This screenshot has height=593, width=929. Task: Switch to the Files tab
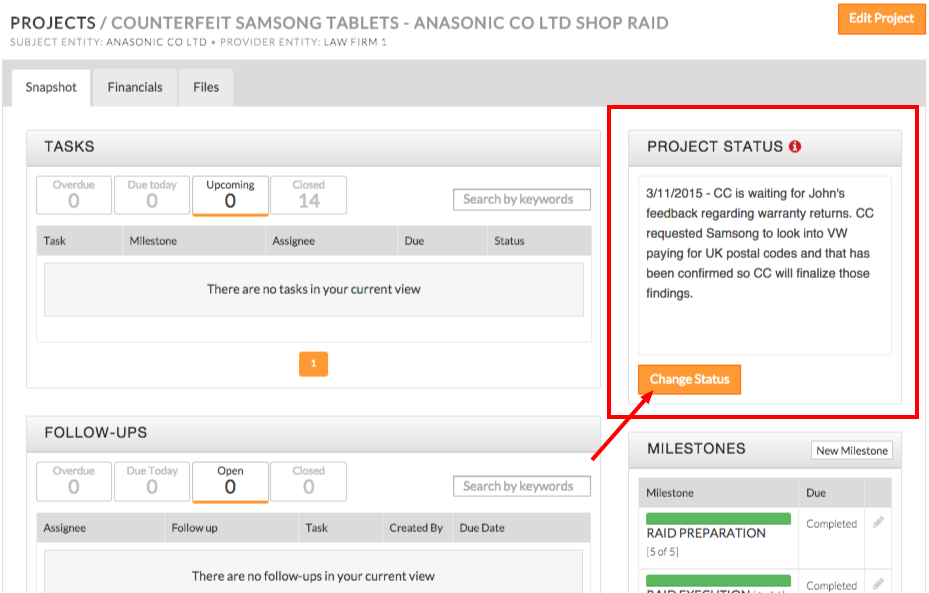tap(206, 87)
